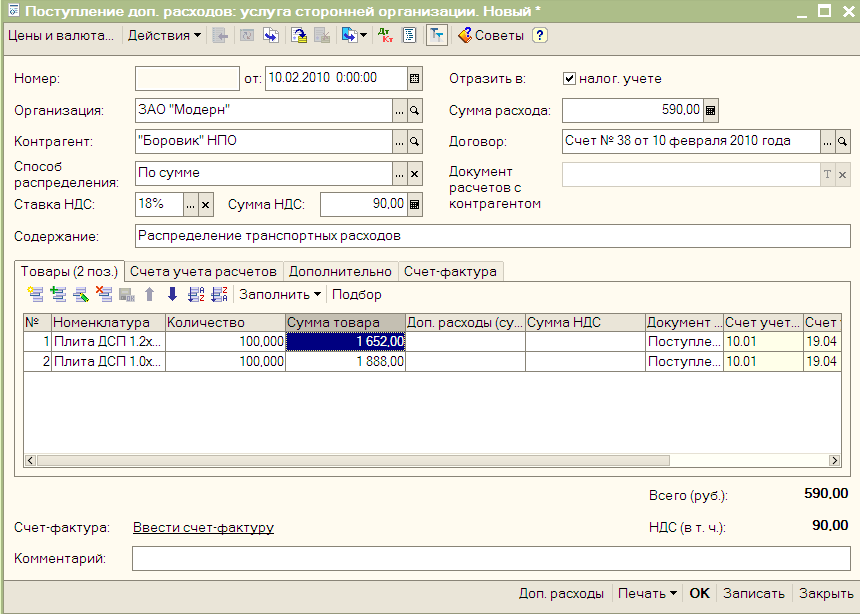This screenshot has height=614, width=860.
Task: Click the left arrow of table scrollbar
Action: [x=30, y=460]
